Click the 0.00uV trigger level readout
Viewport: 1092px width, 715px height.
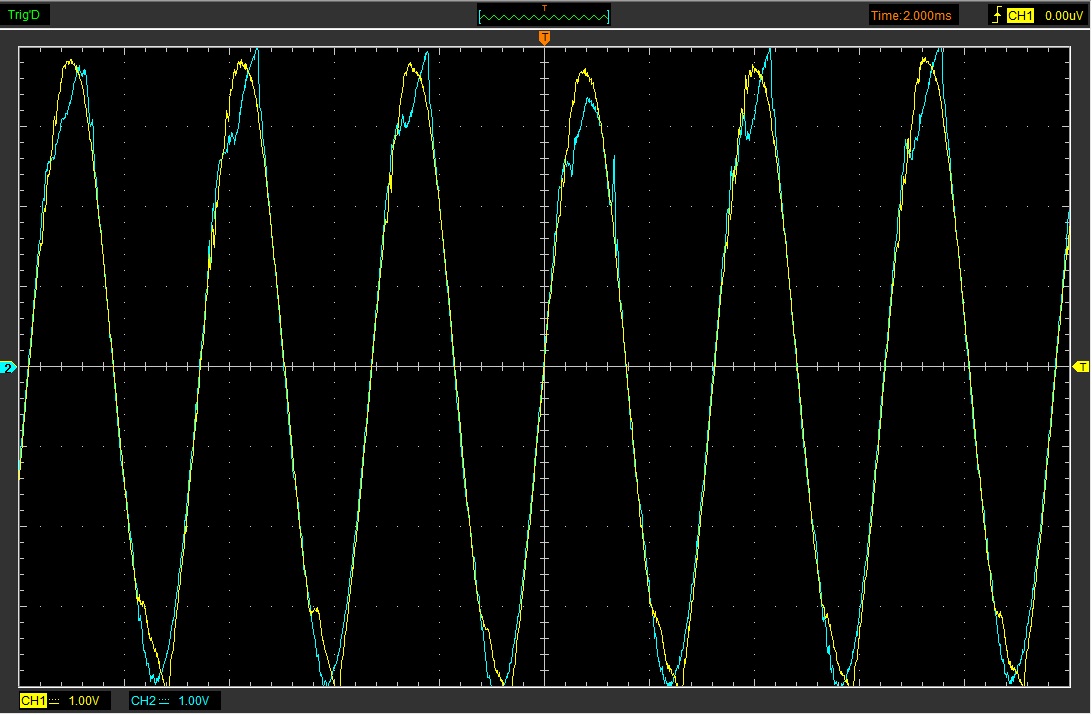click(1063, 15)
